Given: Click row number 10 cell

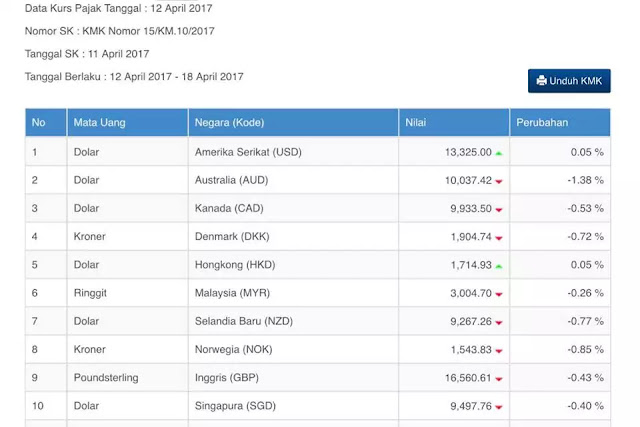Looking at the screenshot, I should point(46,406).
